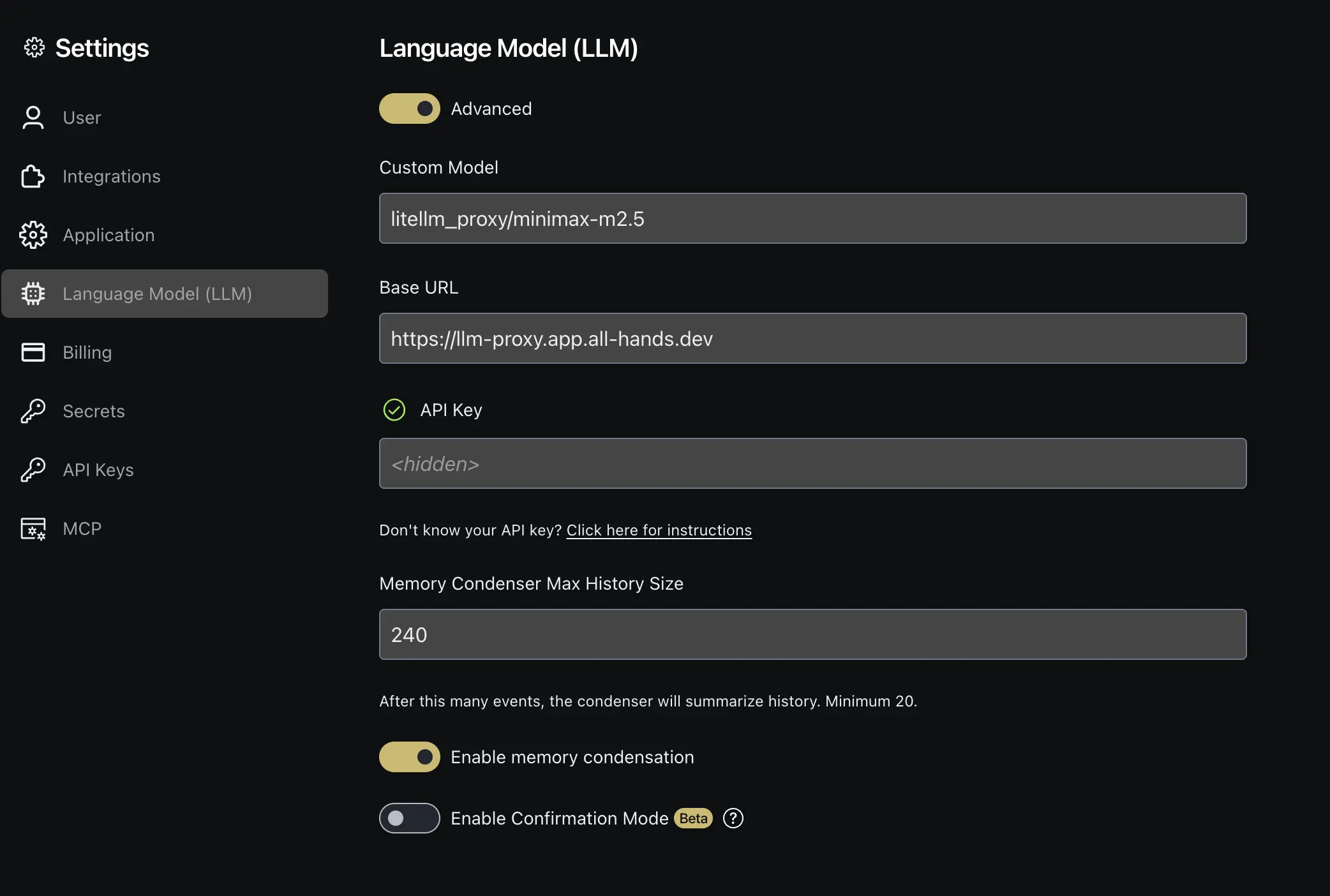Switch to the API Keys section

[x=98, y=470]
